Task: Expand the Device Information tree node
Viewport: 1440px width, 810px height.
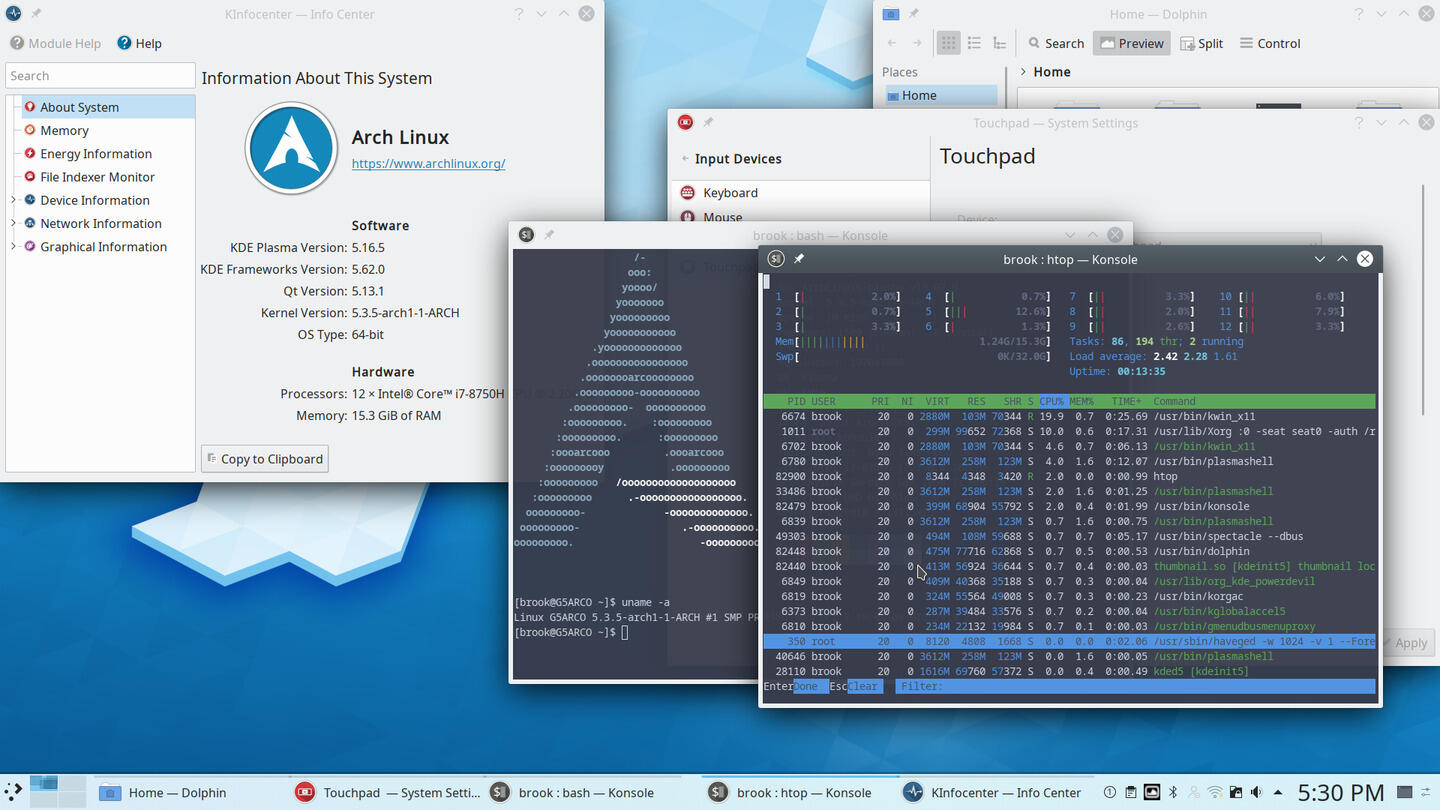Action: pyautogui.click(x=13, y=200)
